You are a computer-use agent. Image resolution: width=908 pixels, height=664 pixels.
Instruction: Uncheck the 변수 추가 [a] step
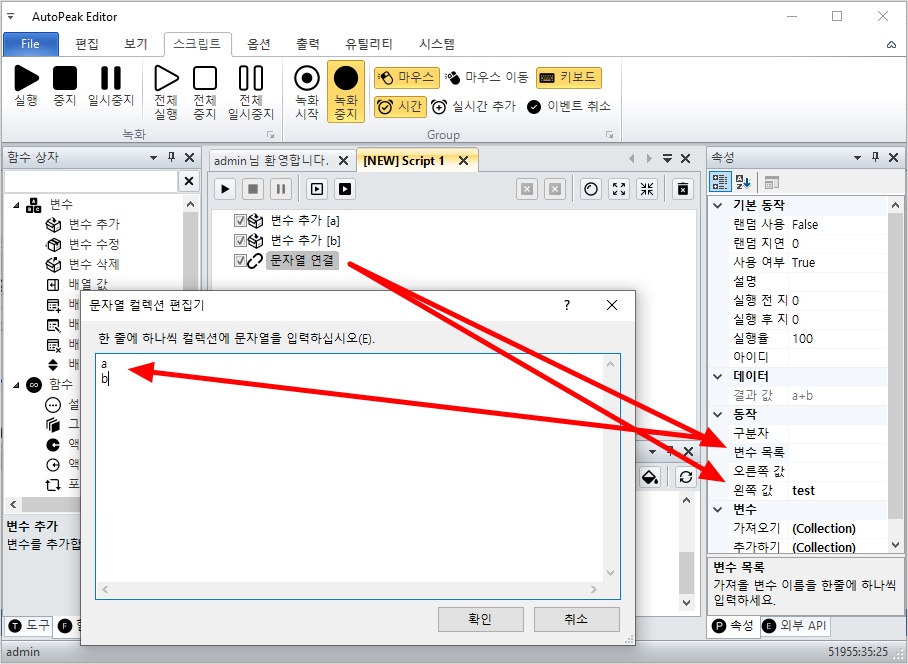point(240,221)
